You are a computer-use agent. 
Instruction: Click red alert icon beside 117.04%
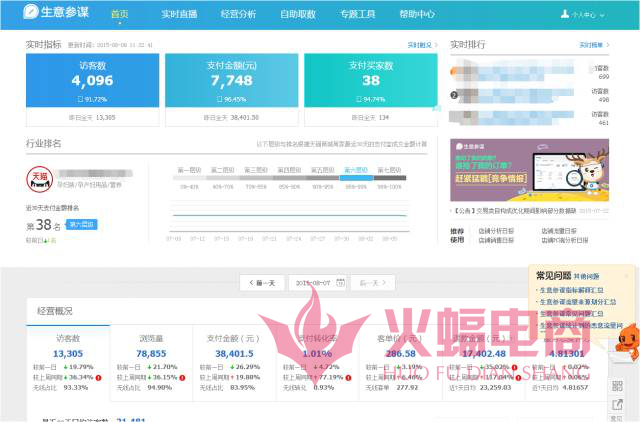coord(518,378)
